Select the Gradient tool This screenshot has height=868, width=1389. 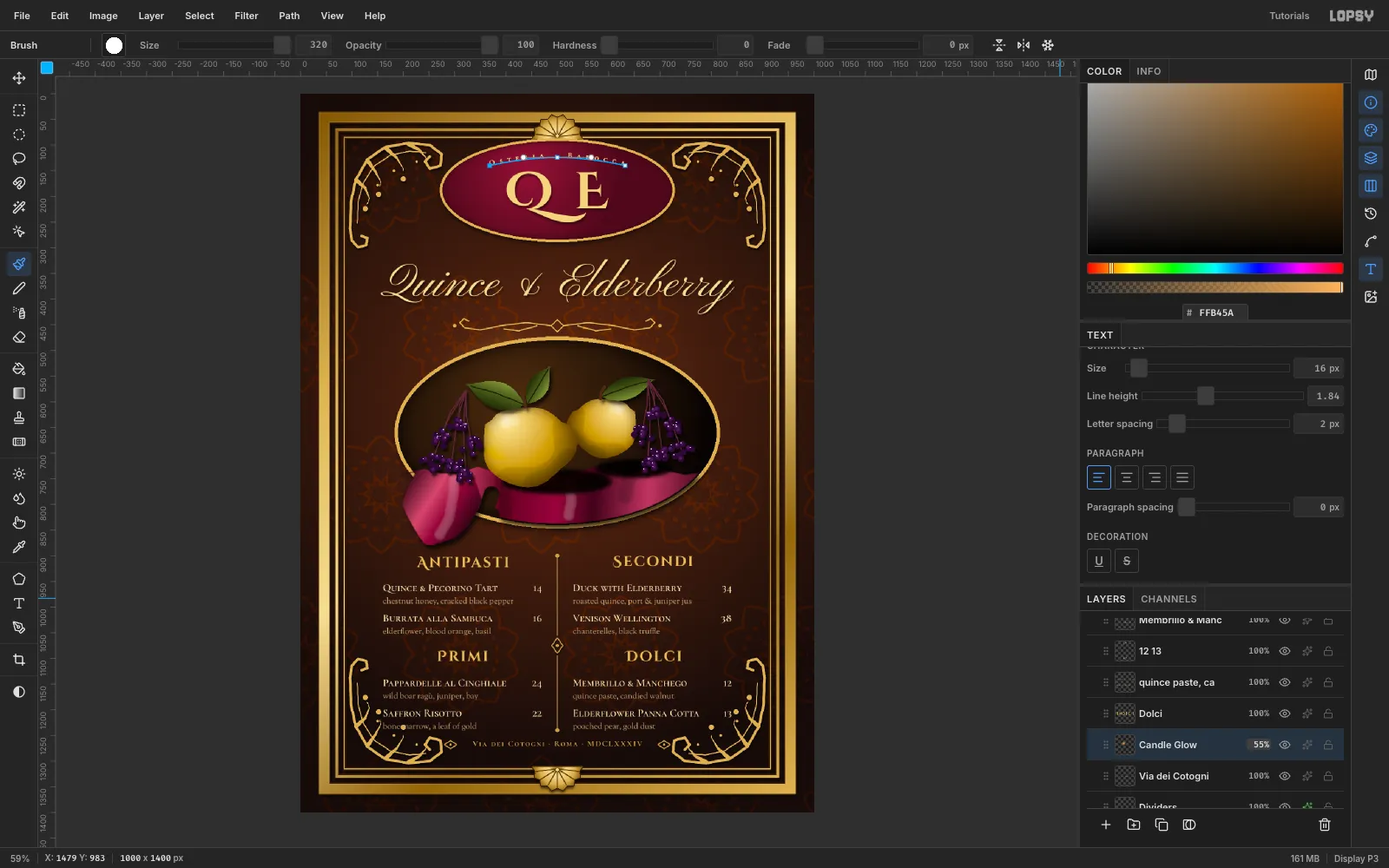pyautogui.click(x=19, y=393)
